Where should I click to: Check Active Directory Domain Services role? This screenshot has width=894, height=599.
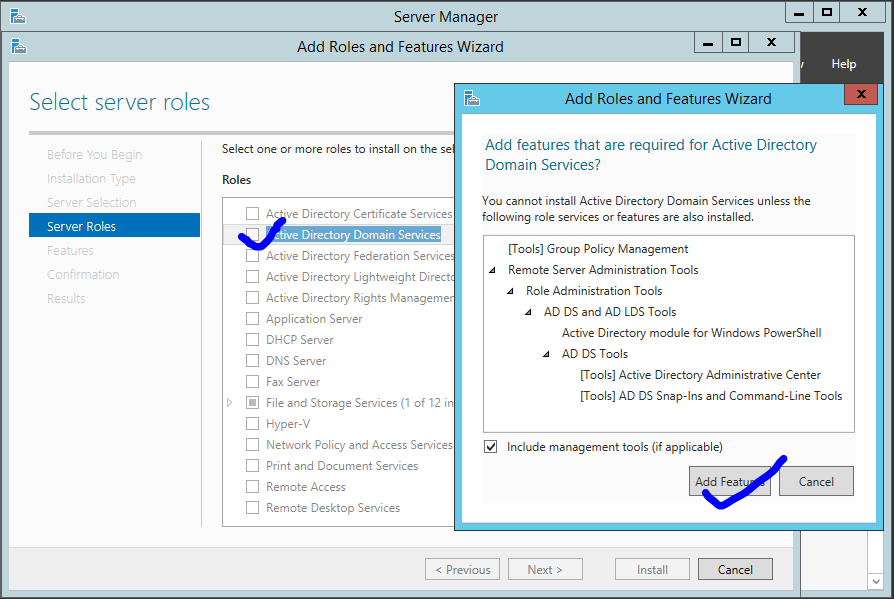(x=252, y=234)
